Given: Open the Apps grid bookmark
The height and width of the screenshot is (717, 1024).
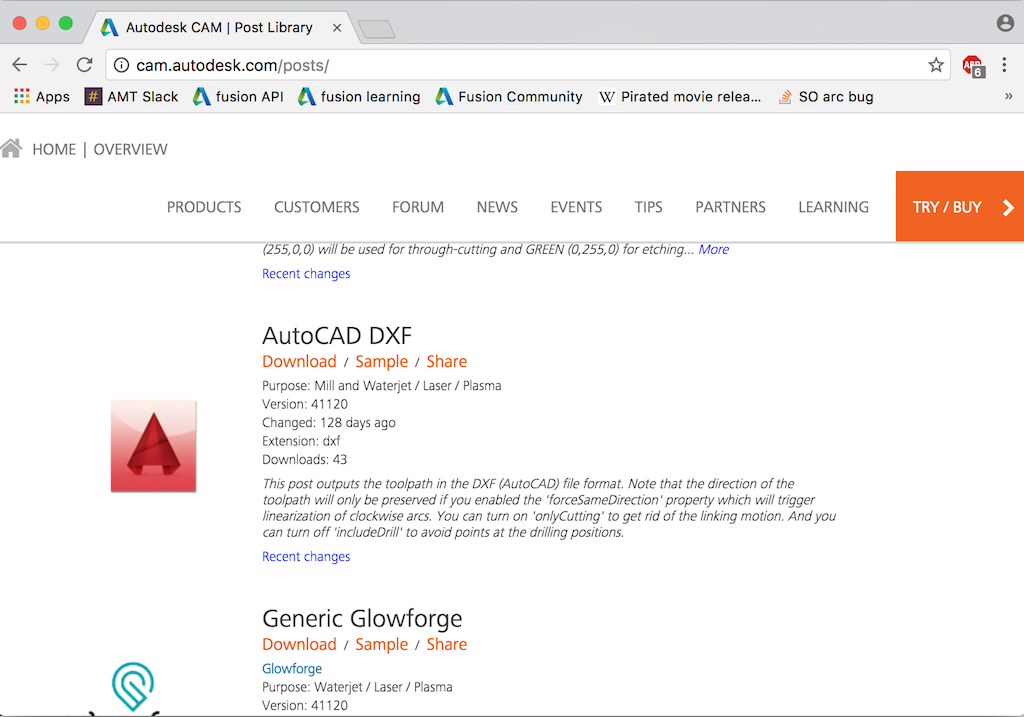Looking at the screenshot, I should (41, 97).
